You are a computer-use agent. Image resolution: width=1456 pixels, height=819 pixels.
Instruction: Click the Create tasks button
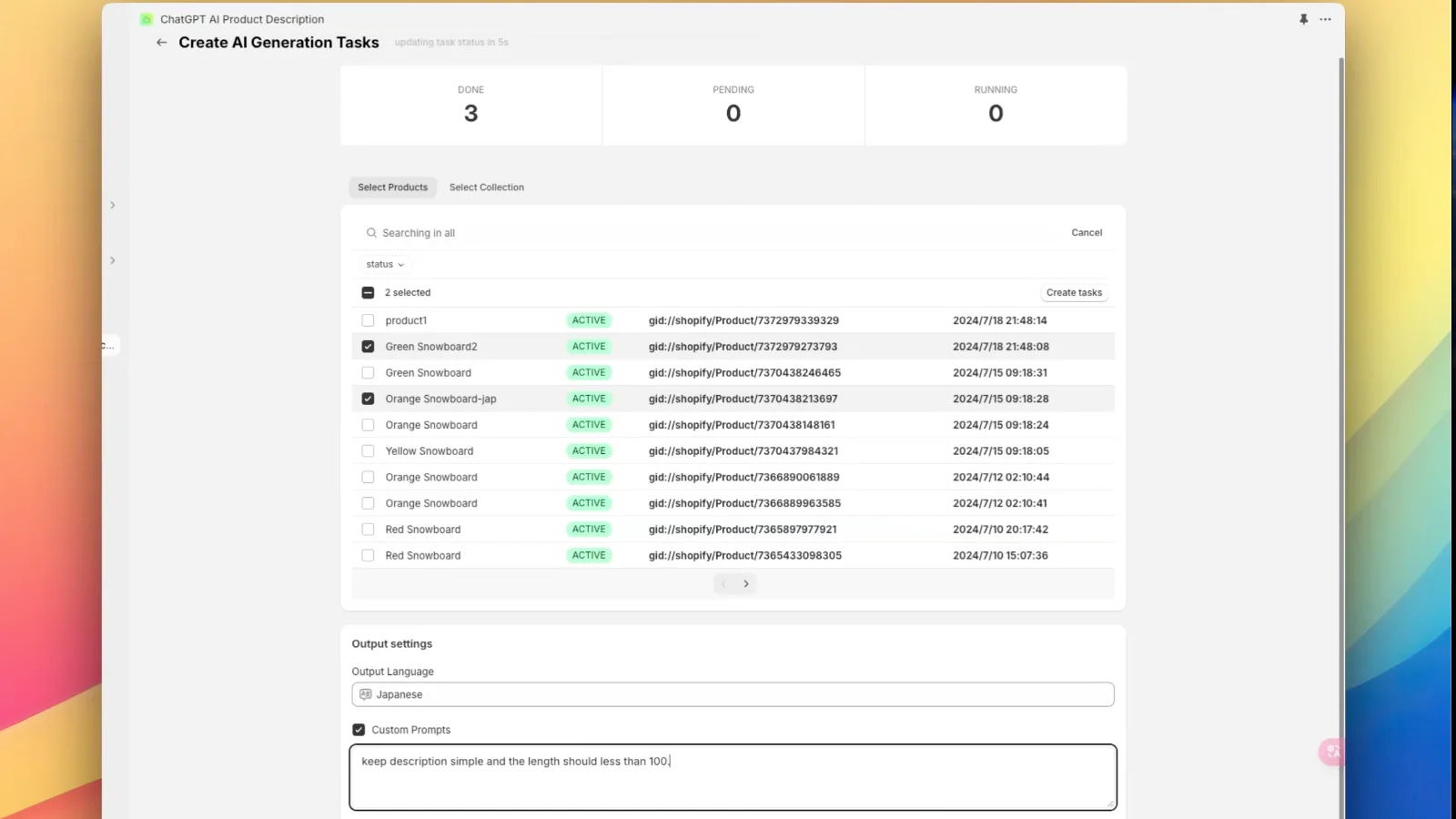(1074, 292)
